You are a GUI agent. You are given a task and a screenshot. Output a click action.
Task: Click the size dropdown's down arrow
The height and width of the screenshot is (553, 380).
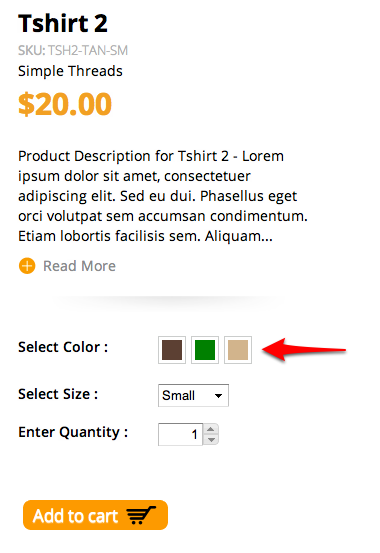coord(218,396)
